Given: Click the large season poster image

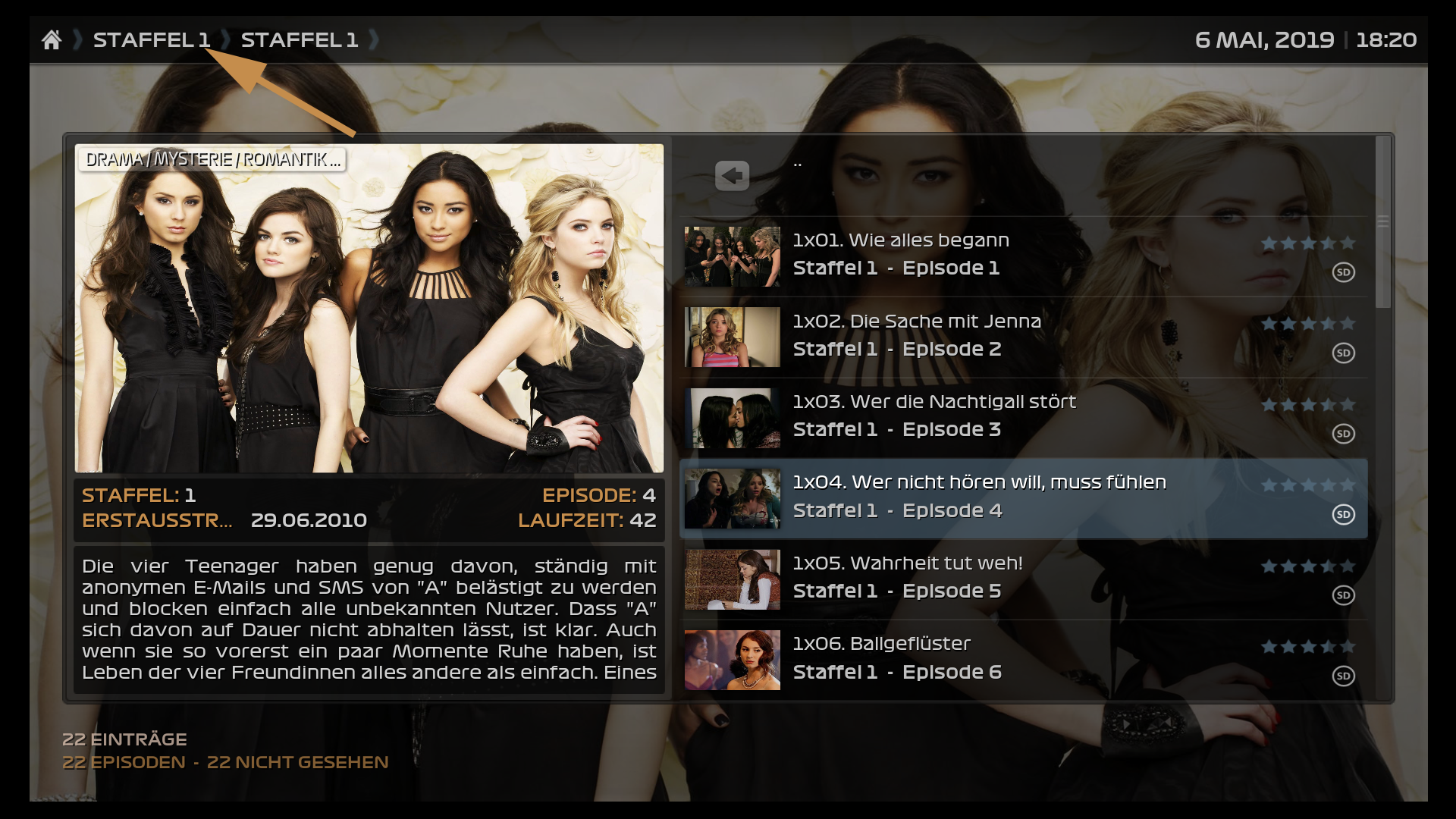Looking at the screenshot, I should click(x=369, y=309).
